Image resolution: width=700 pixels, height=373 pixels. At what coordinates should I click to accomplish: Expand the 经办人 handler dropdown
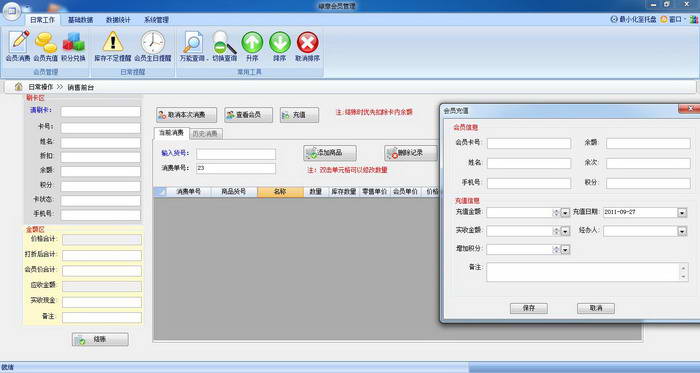point(682,231)
